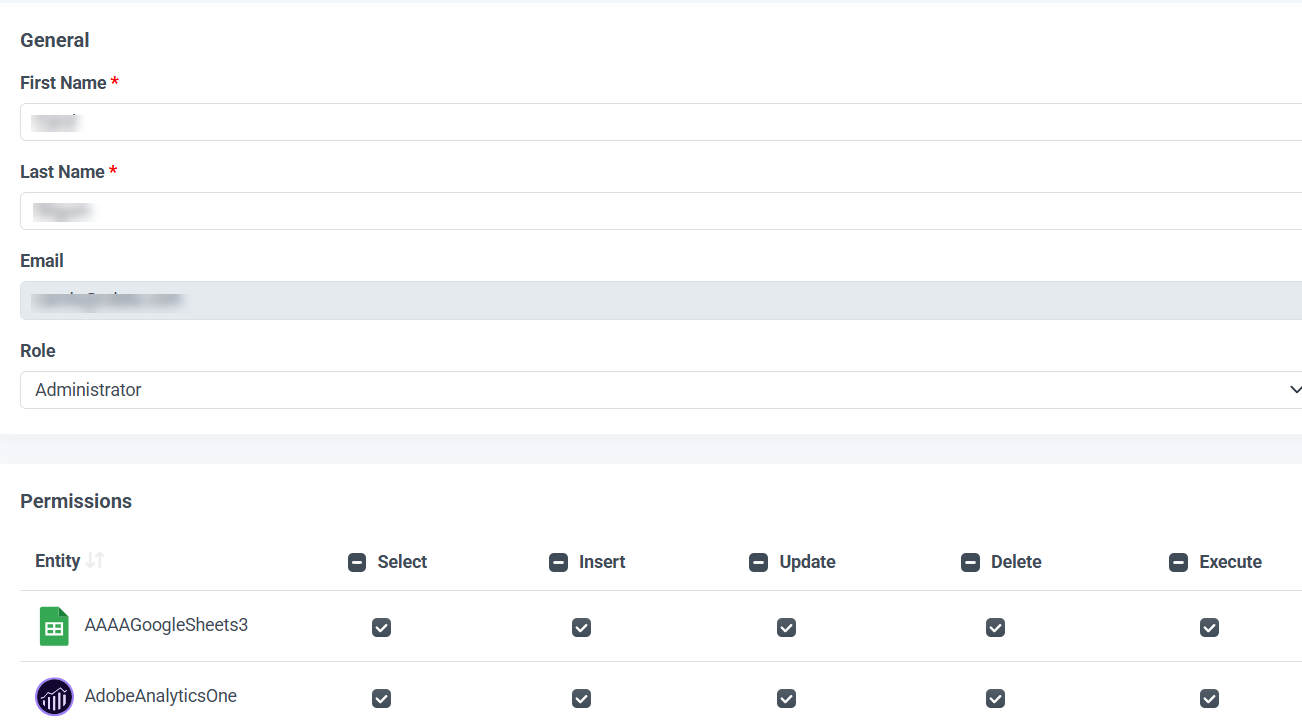Click the Google Sheets icon beside AAAAGoogleSheets3
The width and height of the screenshot is (1302, 723).
(x=54, y=625)
